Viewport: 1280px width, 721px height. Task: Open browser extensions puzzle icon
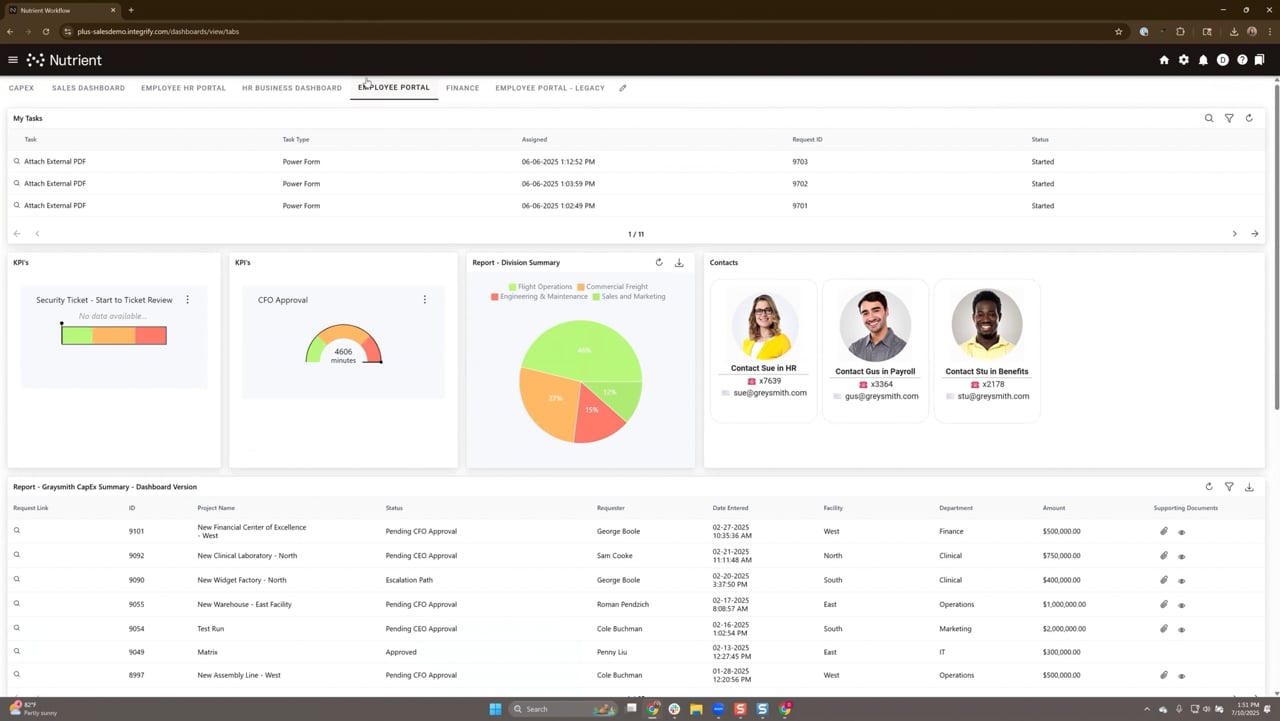(1181, 31)
